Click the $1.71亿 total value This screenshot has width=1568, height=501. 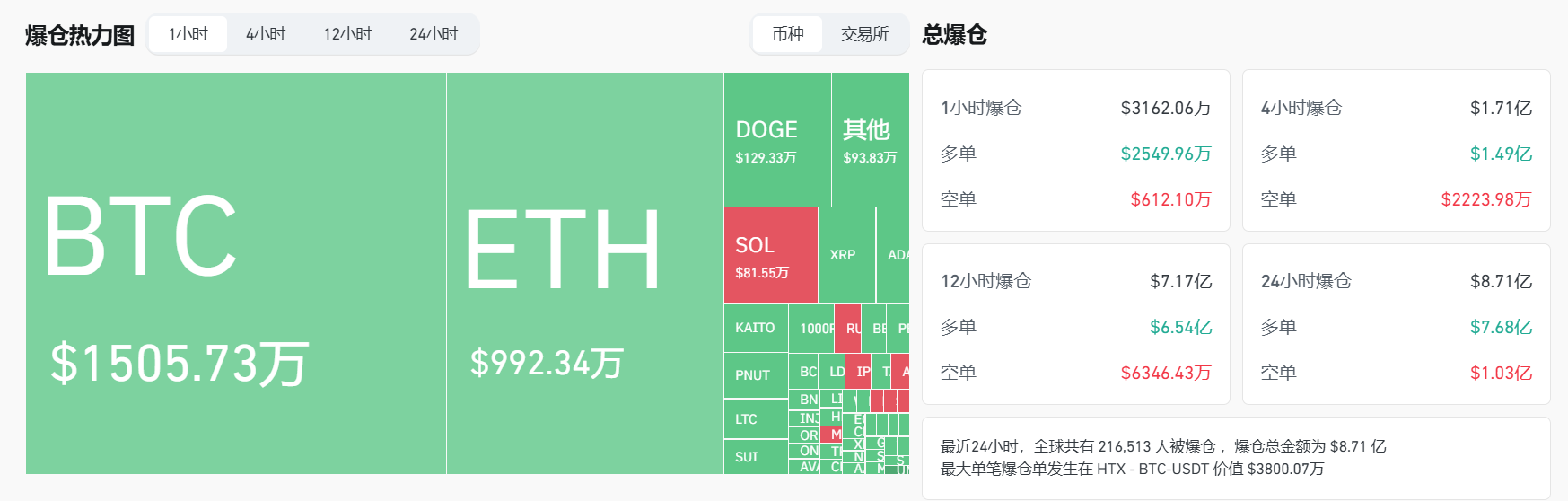click(x=1501, y=108)
